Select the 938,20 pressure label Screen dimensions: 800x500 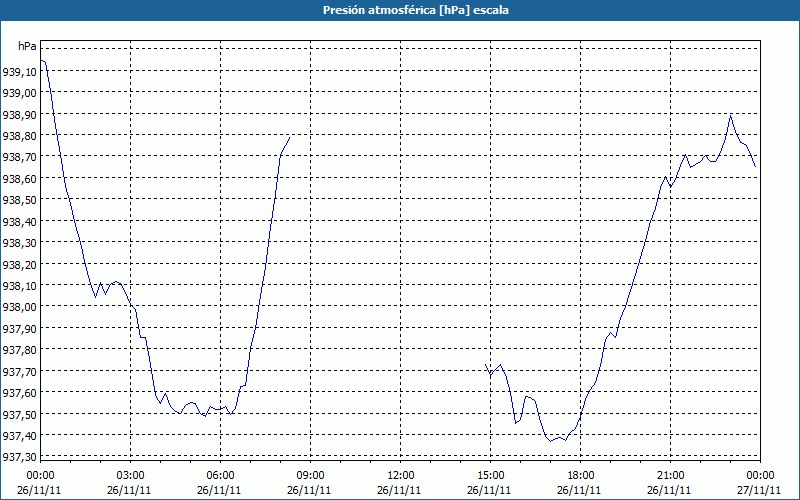tap(19, 265)
